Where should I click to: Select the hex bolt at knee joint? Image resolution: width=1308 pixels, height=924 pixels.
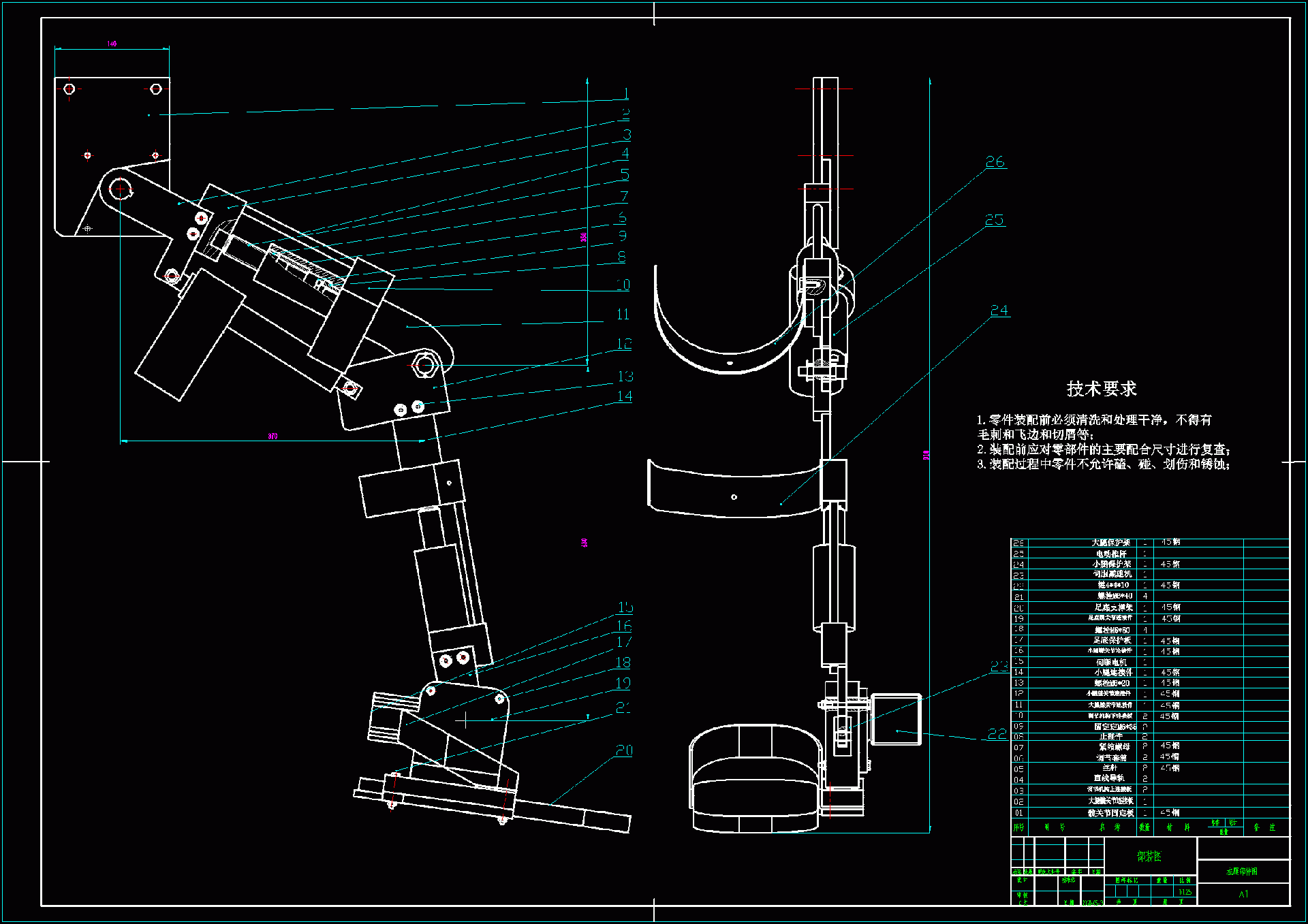tap(424, 365)
